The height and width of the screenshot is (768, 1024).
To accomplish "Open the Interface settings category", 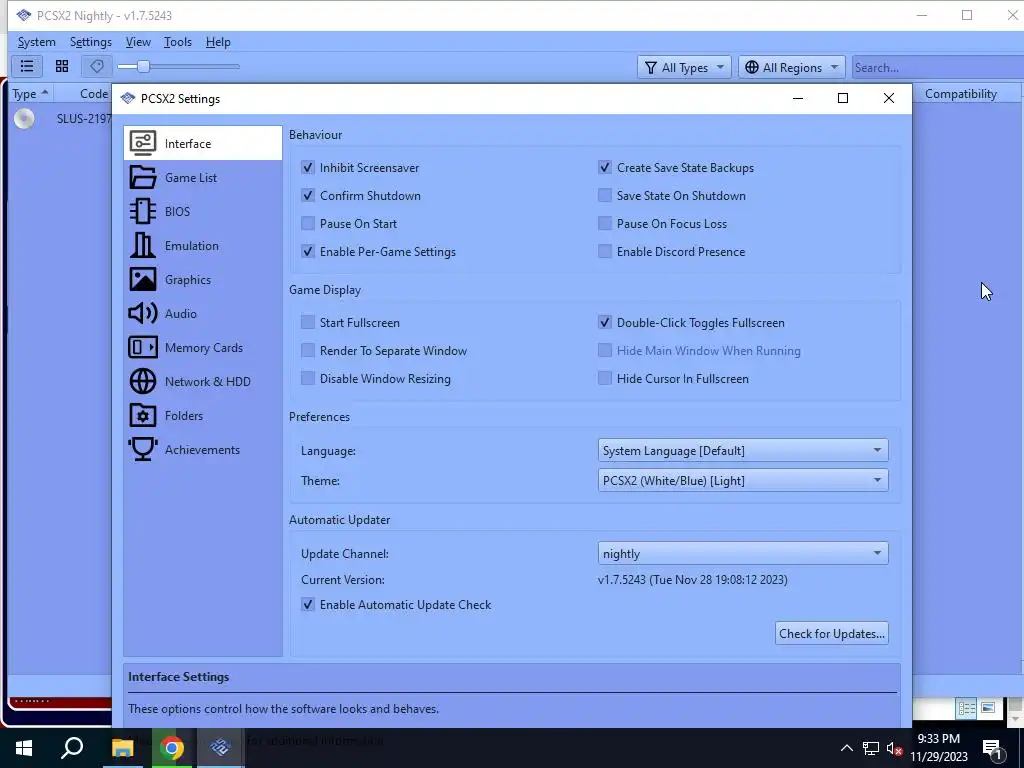I will click(202, 143).
